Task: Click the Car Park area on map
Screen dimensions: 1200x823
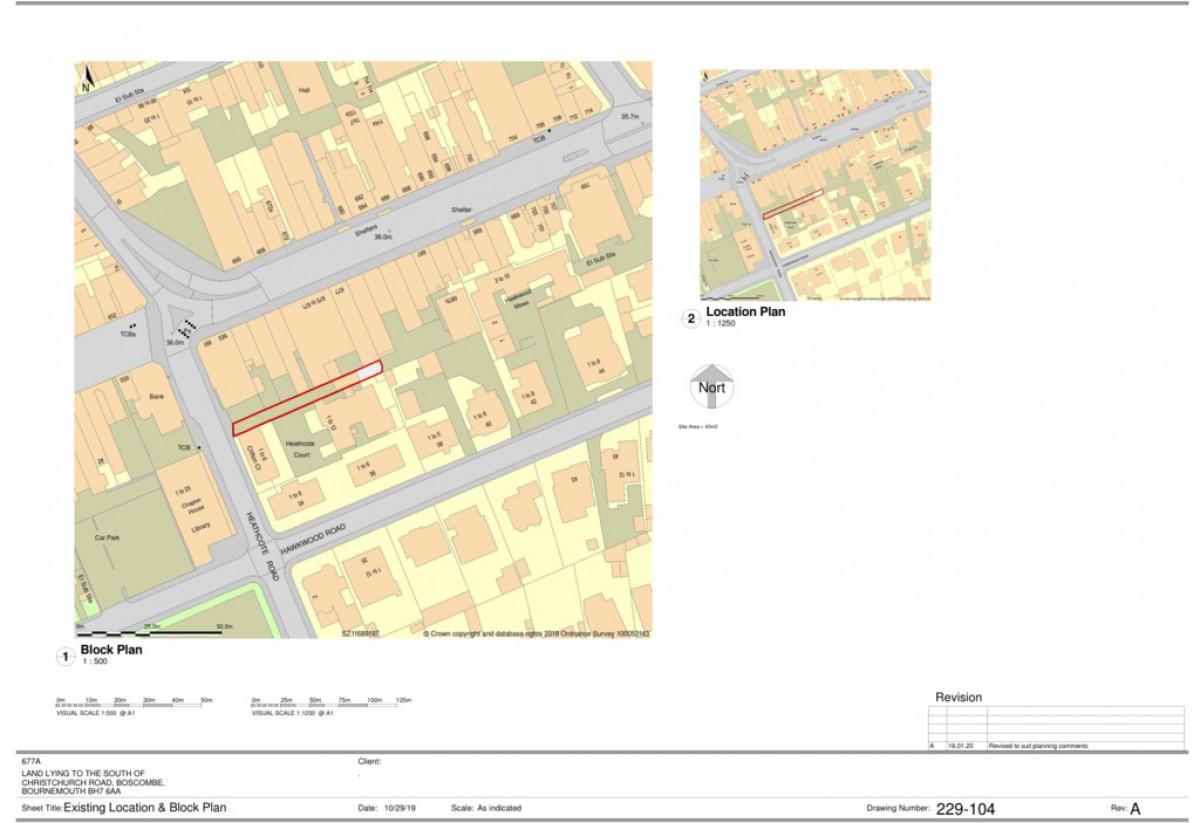Action: [x=107, y=537]
